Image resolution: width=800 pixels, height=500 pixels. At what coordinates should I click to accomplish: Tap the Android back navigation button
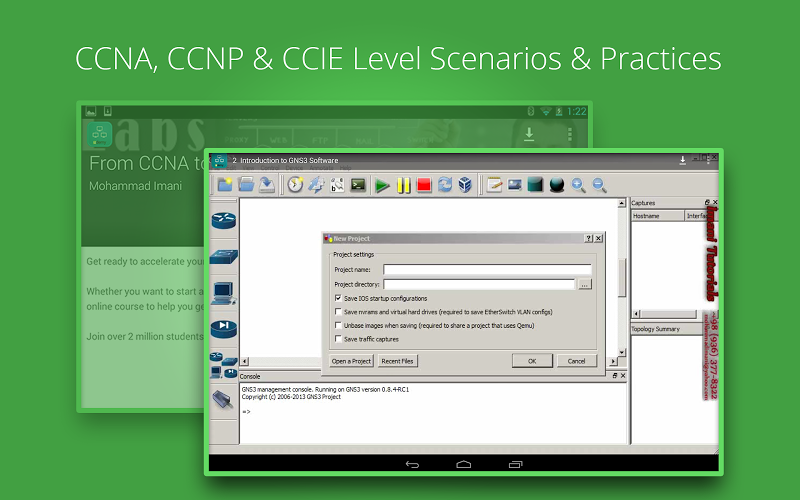point(412,464)
